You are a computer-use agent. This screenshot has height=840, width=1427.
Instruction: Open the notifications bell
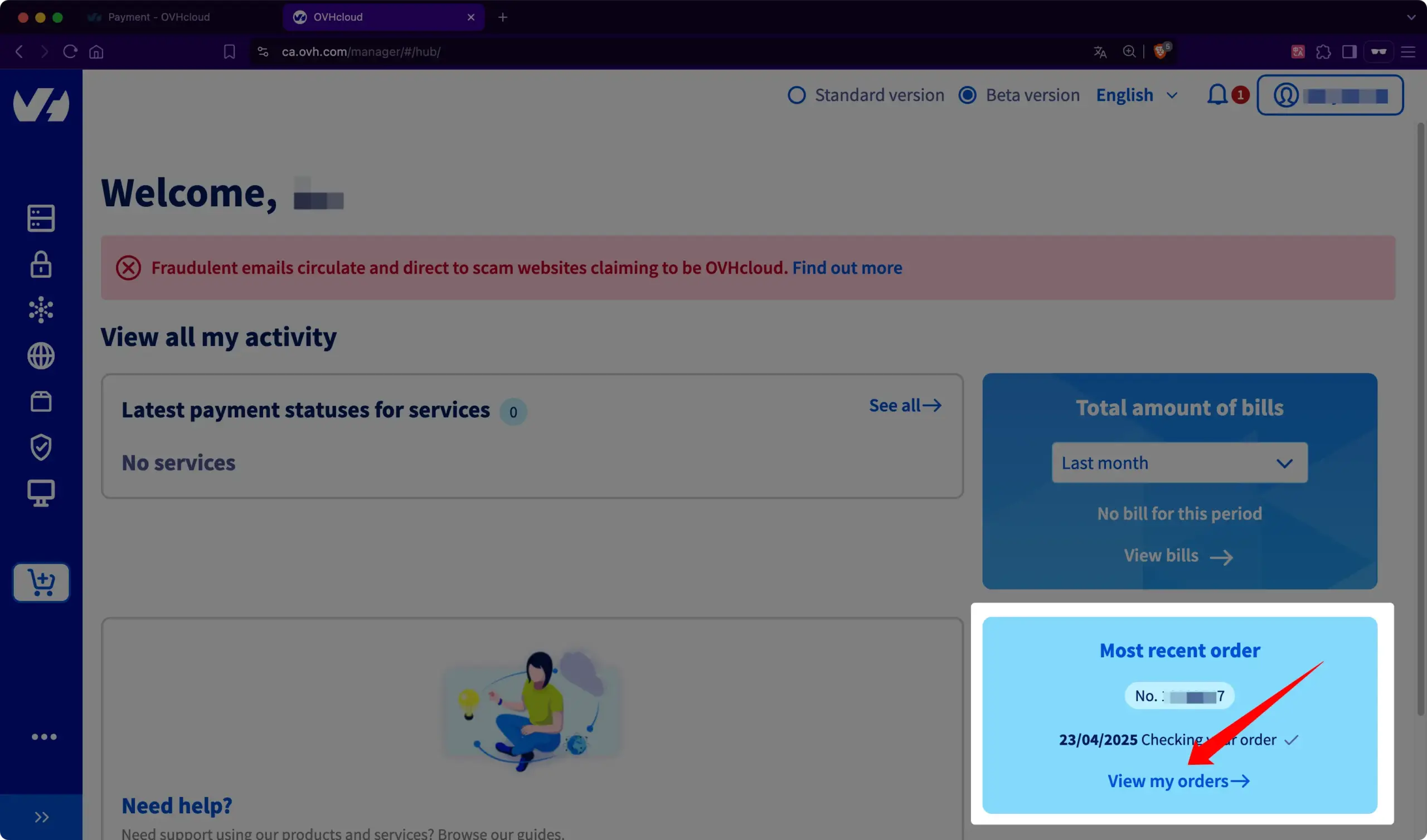point(1217,95)
